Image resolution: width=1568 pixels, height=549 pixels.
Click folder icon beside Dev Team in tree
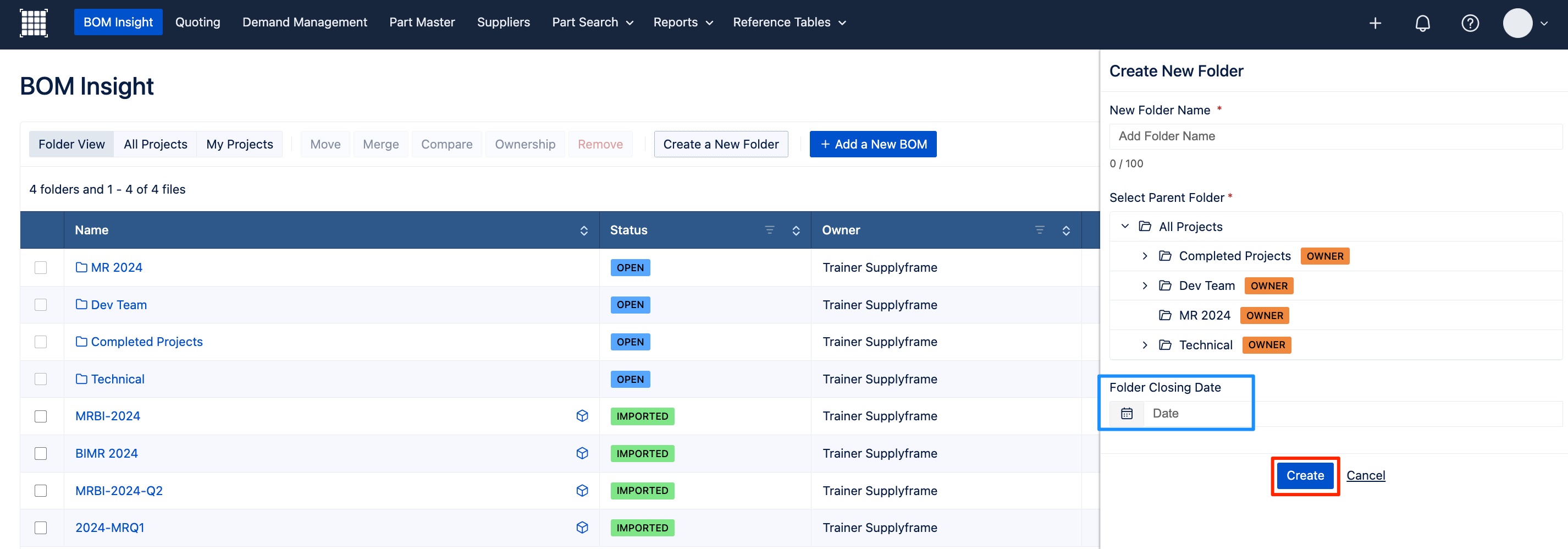(1165, 286)
